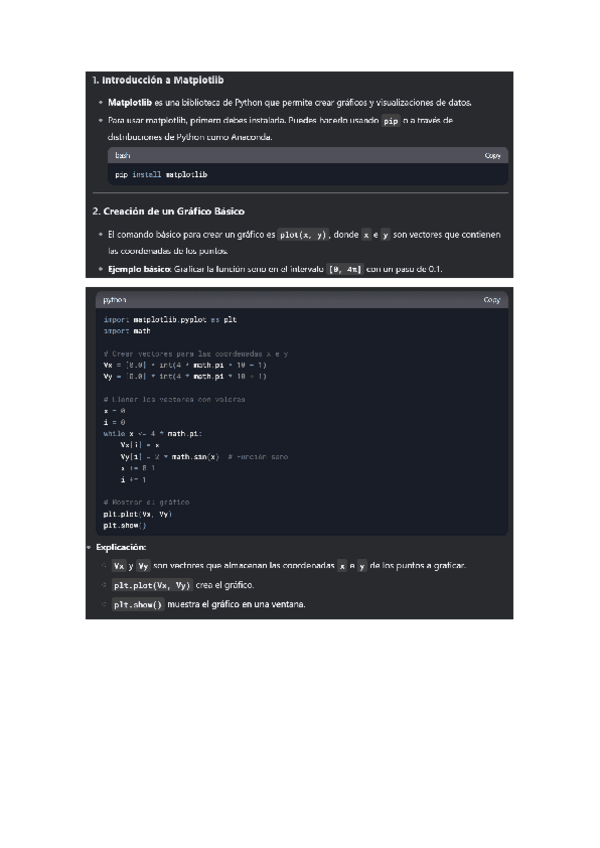Click the 'import math' code line
Viewport: 600px width, 848px height.
tap(126, 329)
